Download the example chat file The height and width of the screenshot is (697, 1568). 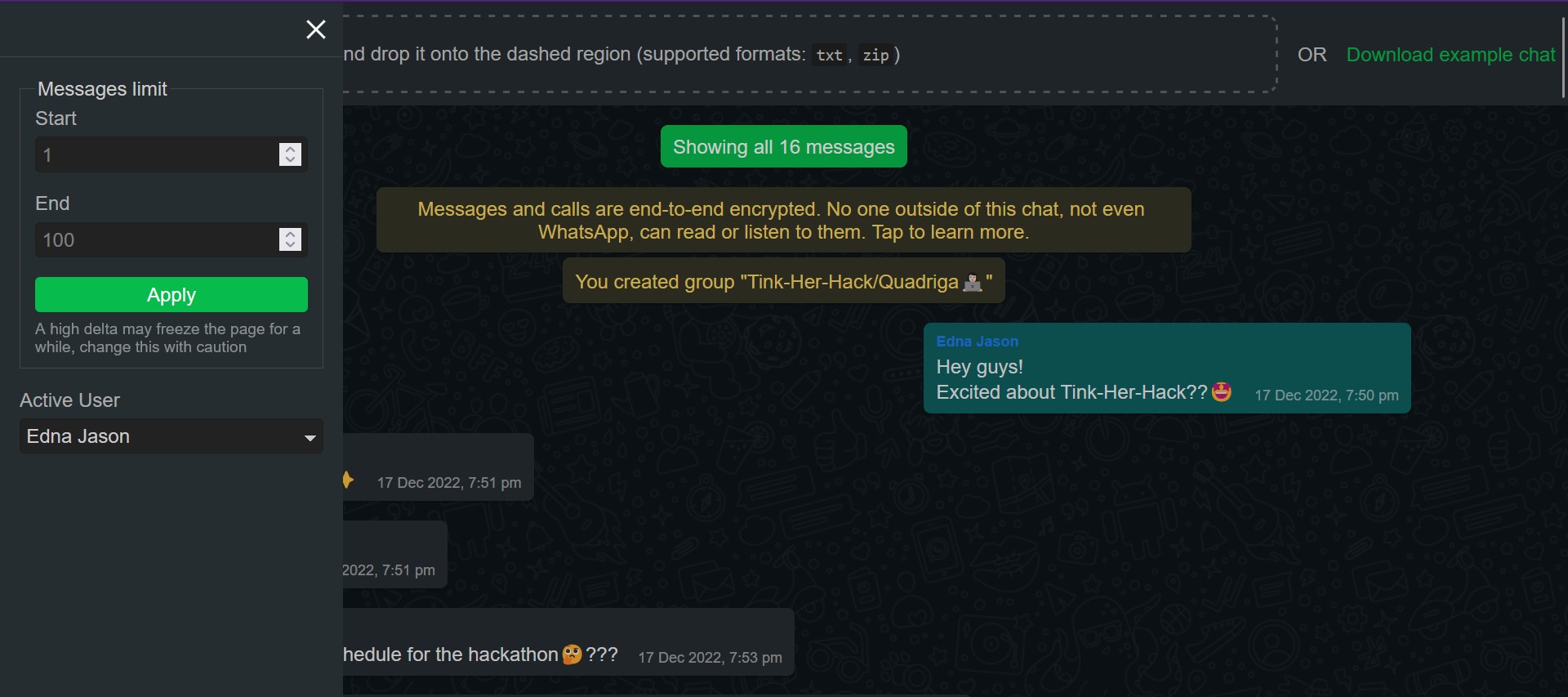[x=1450, y=55]
